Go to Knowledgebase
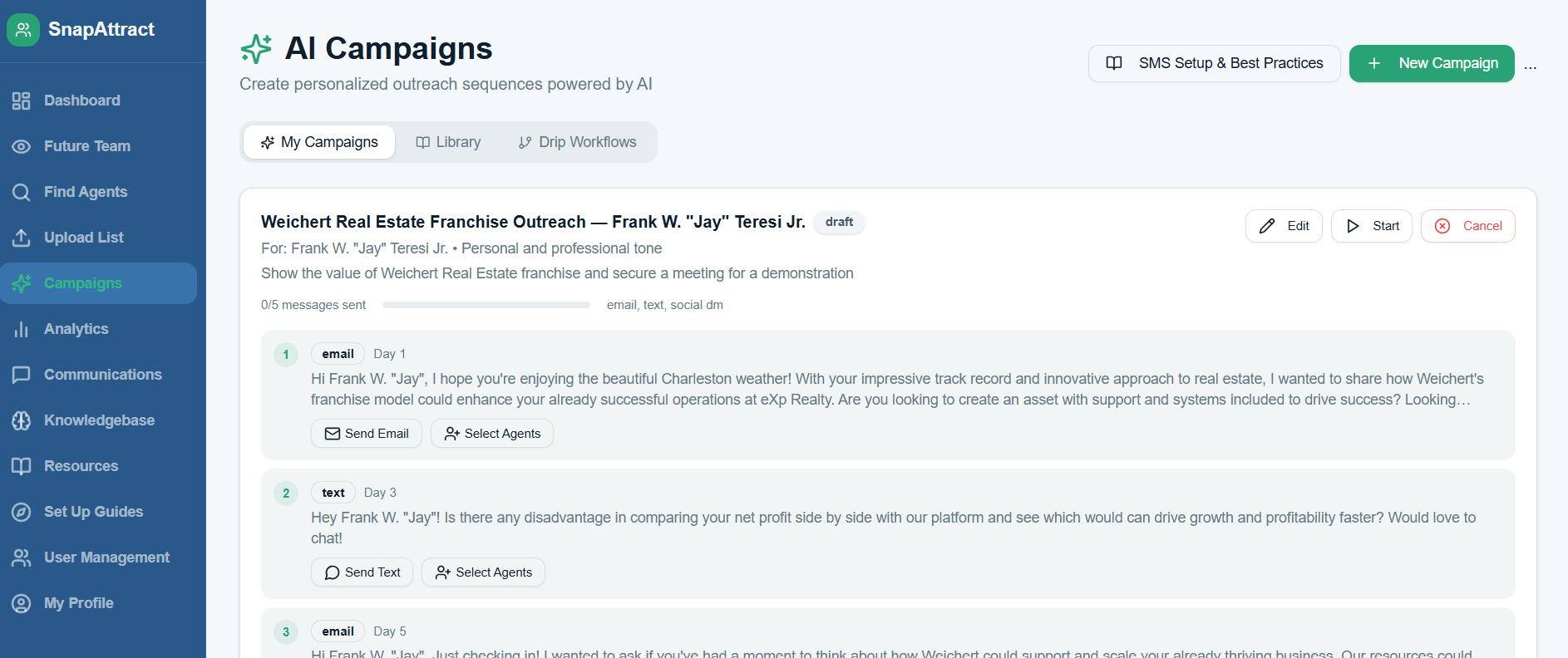The image size is (1568, 658). [98, 420]
